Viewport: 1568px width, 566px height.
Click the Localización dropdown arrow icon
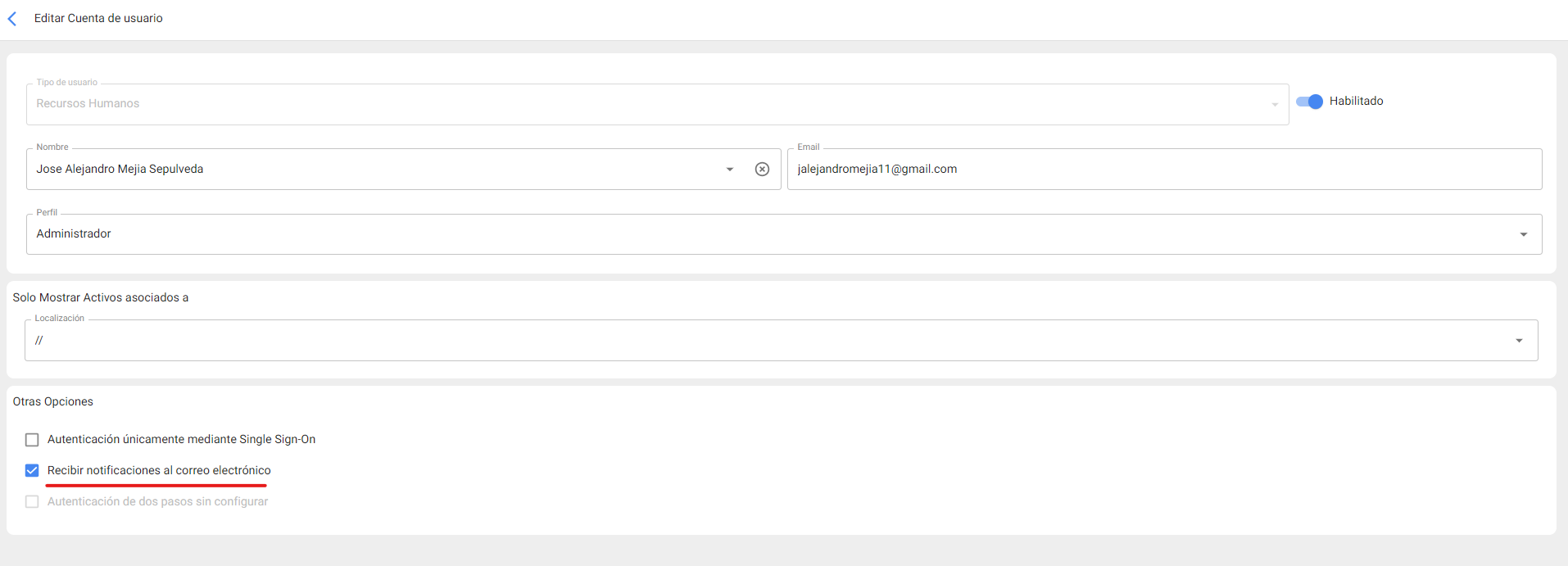1519,341
